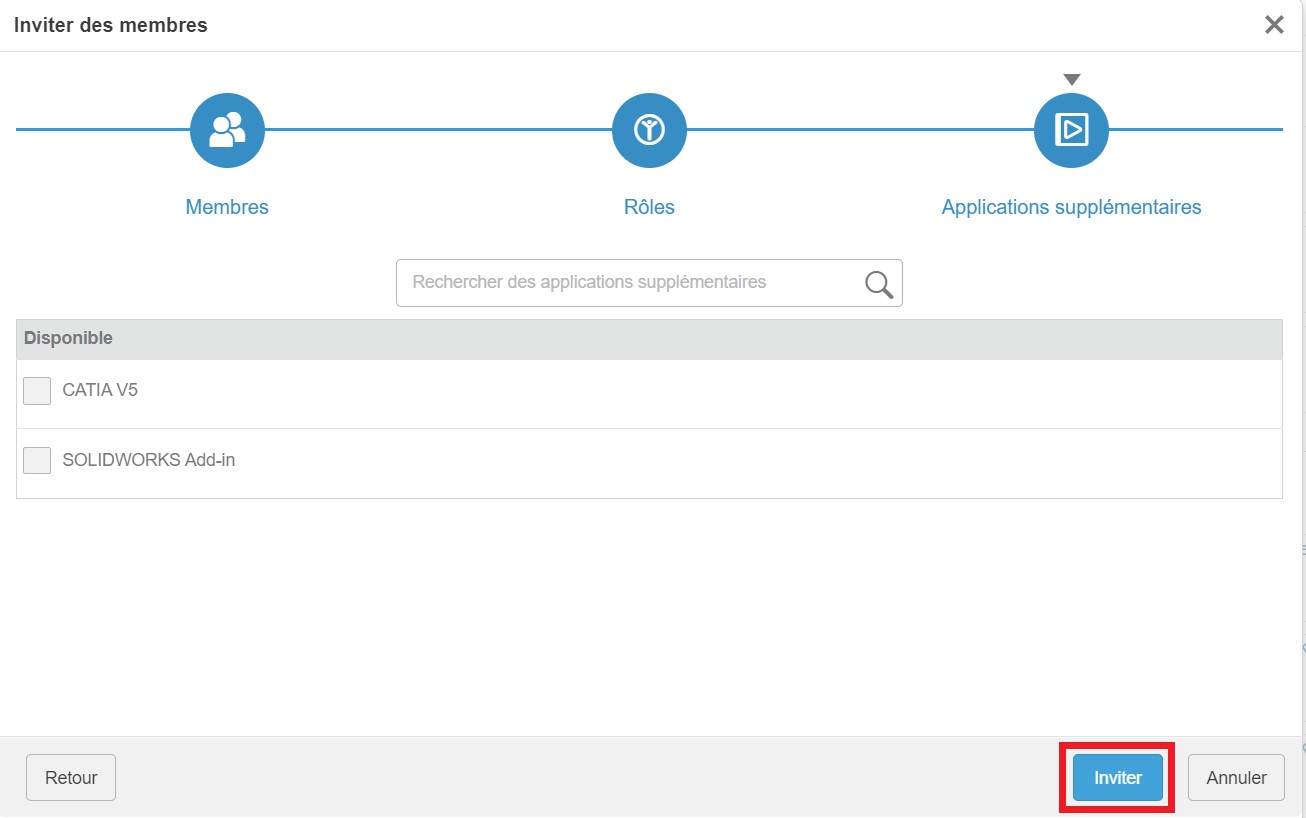Enable the SOLIDWORKS Add-in checkbox
This screenshot has height=818, width=1306.
tap(37, 461)
